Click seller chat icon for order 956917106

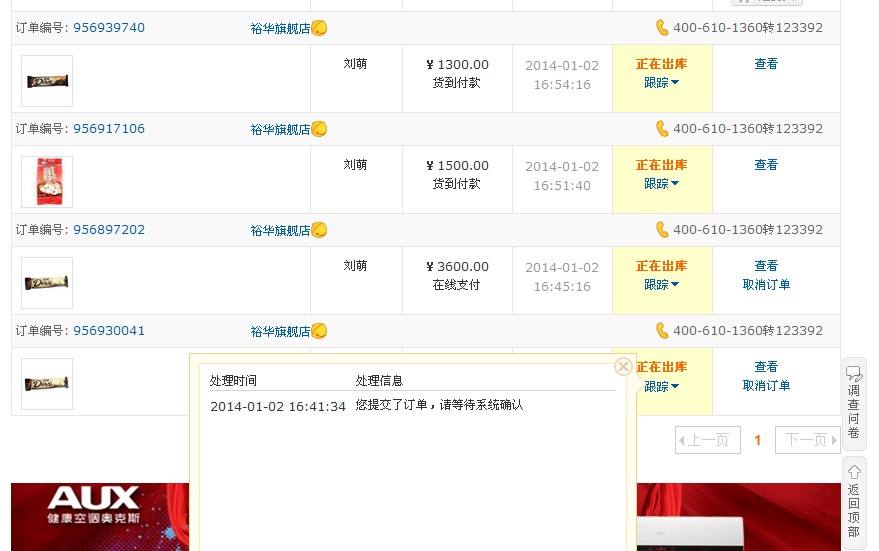pos(319,128)
